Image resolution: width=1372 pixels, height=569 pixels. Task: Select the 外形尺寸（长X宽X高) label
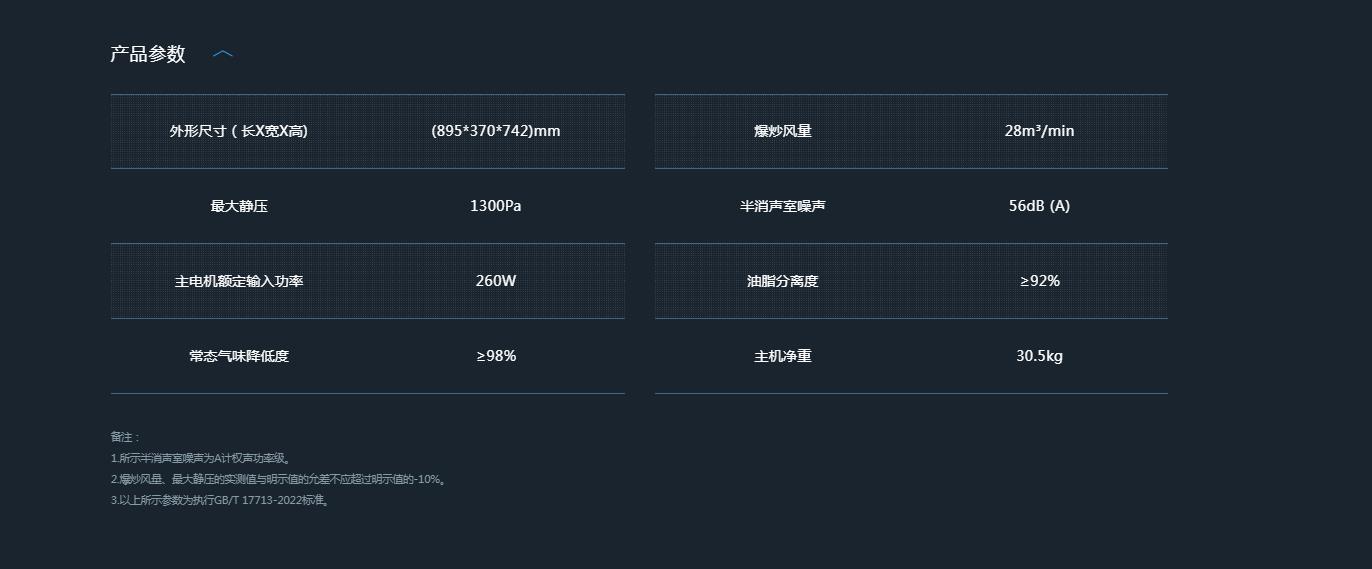(x=239, y=131)
